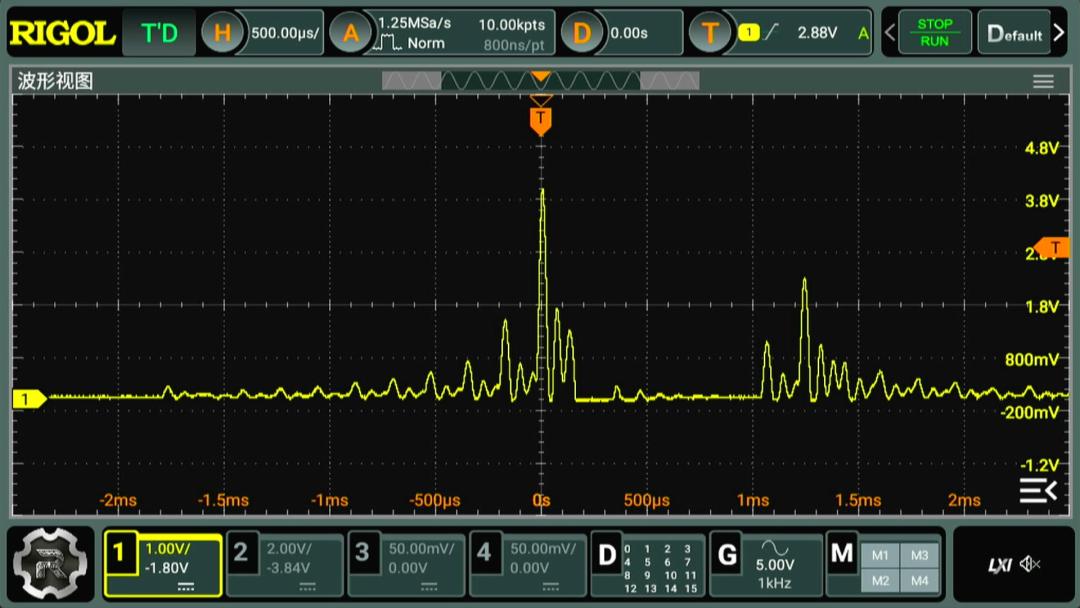The height and width of the screenshot is (608, 1080).
Task: Tap the orange D delay icon
Action: click(582, 33)
